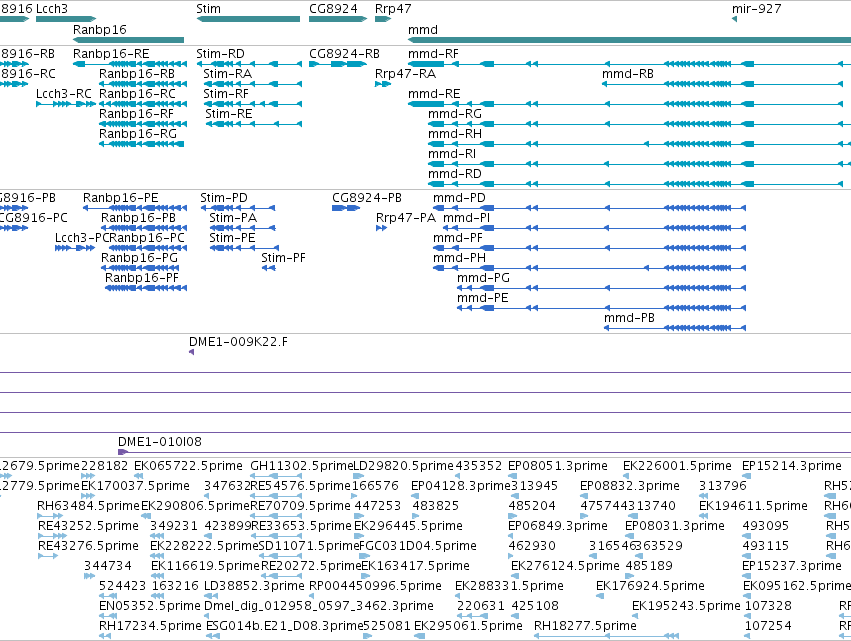
Task: Select transcript mmd-RH
Action: pyautogui.click(x=455, y=134)
